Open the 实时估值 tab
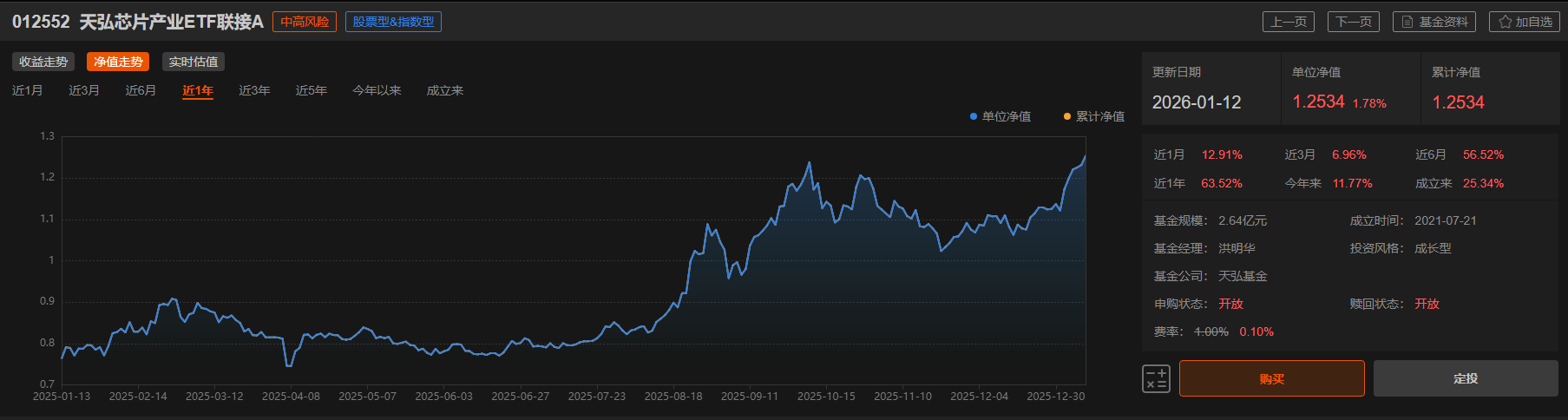This screenshot has width=1568, height=420. 193,62
